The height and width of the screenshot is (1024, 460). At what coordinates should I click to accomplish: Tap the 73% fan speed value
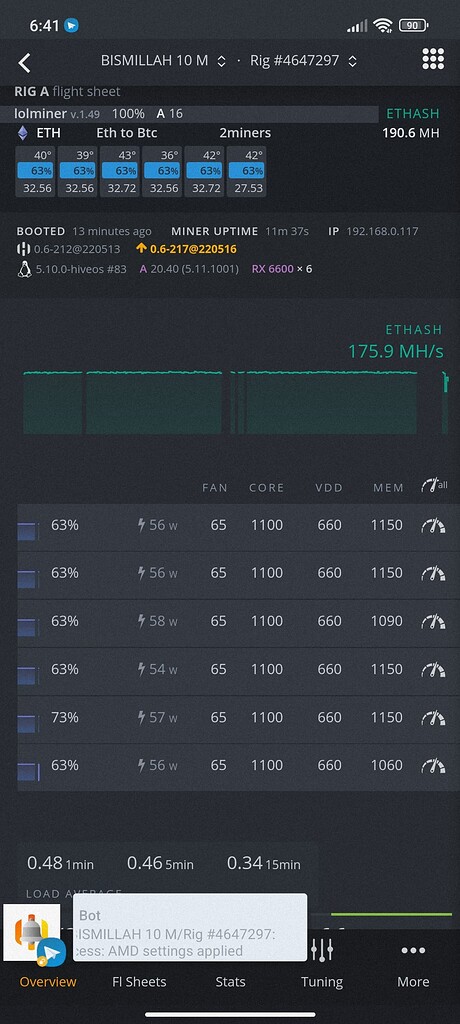pos(65,718)
